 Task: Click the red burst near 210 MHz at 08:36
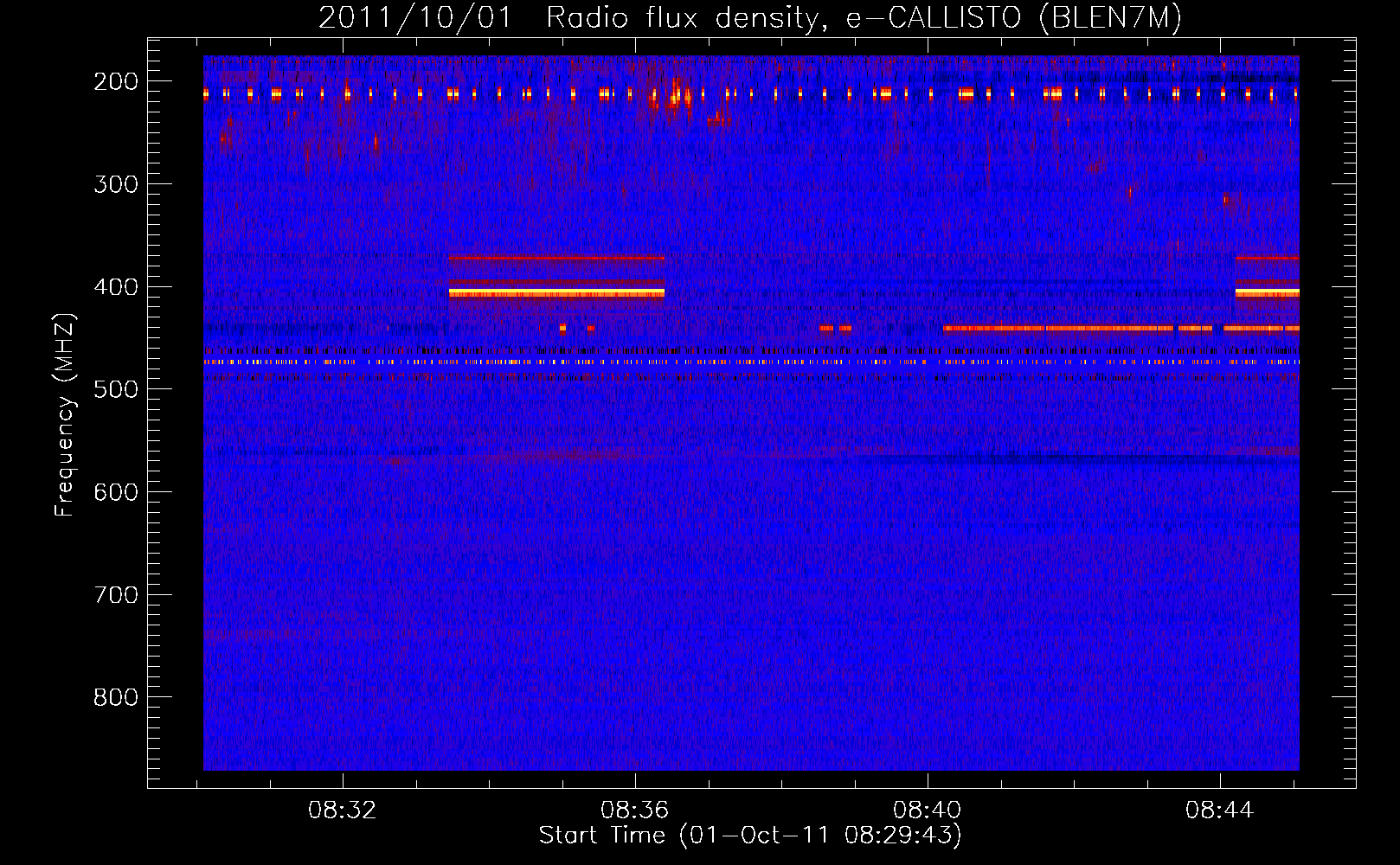click(674, 95)
